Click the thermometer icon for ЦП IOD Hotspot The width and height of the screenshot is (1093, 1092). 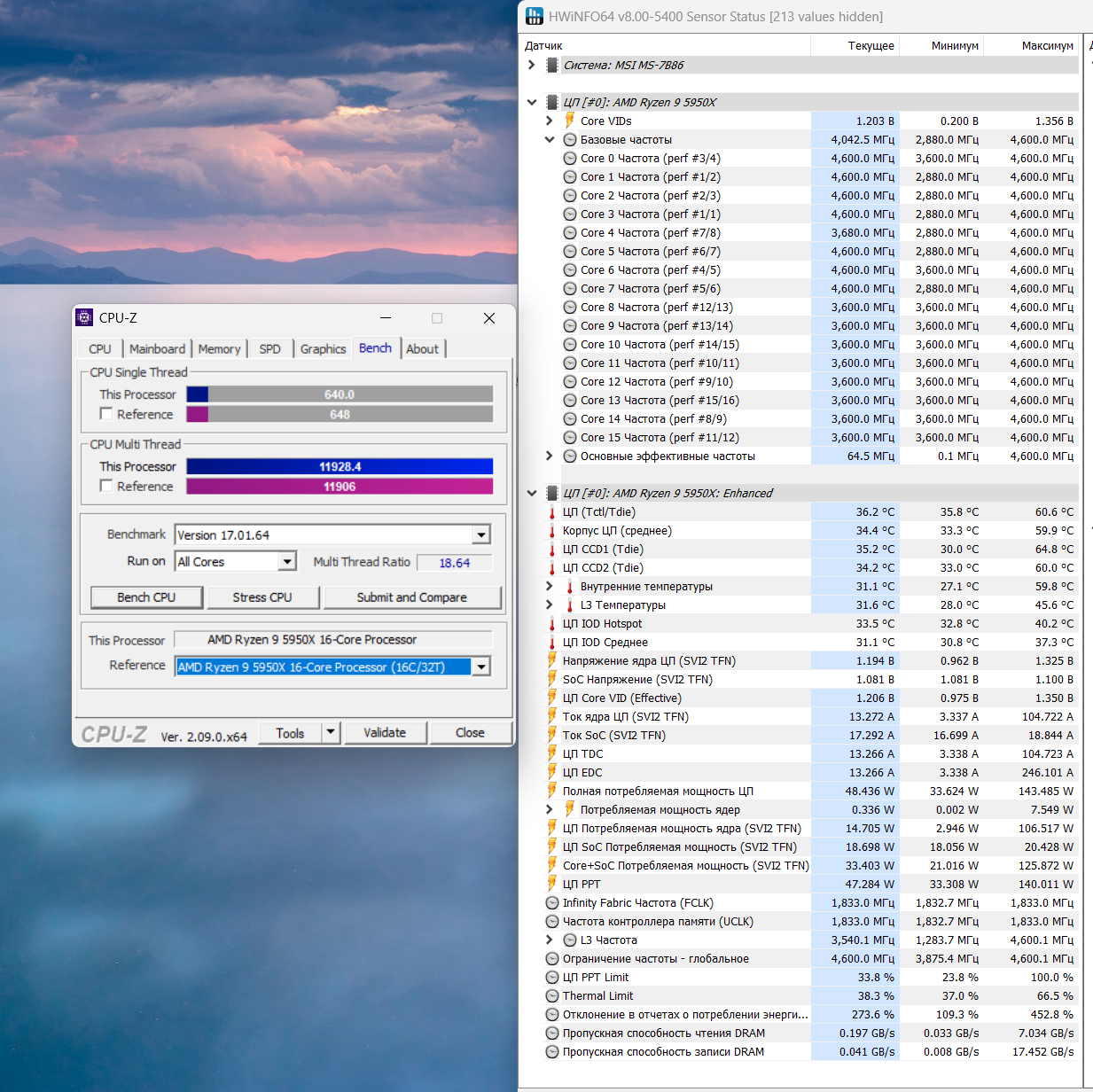552,623
